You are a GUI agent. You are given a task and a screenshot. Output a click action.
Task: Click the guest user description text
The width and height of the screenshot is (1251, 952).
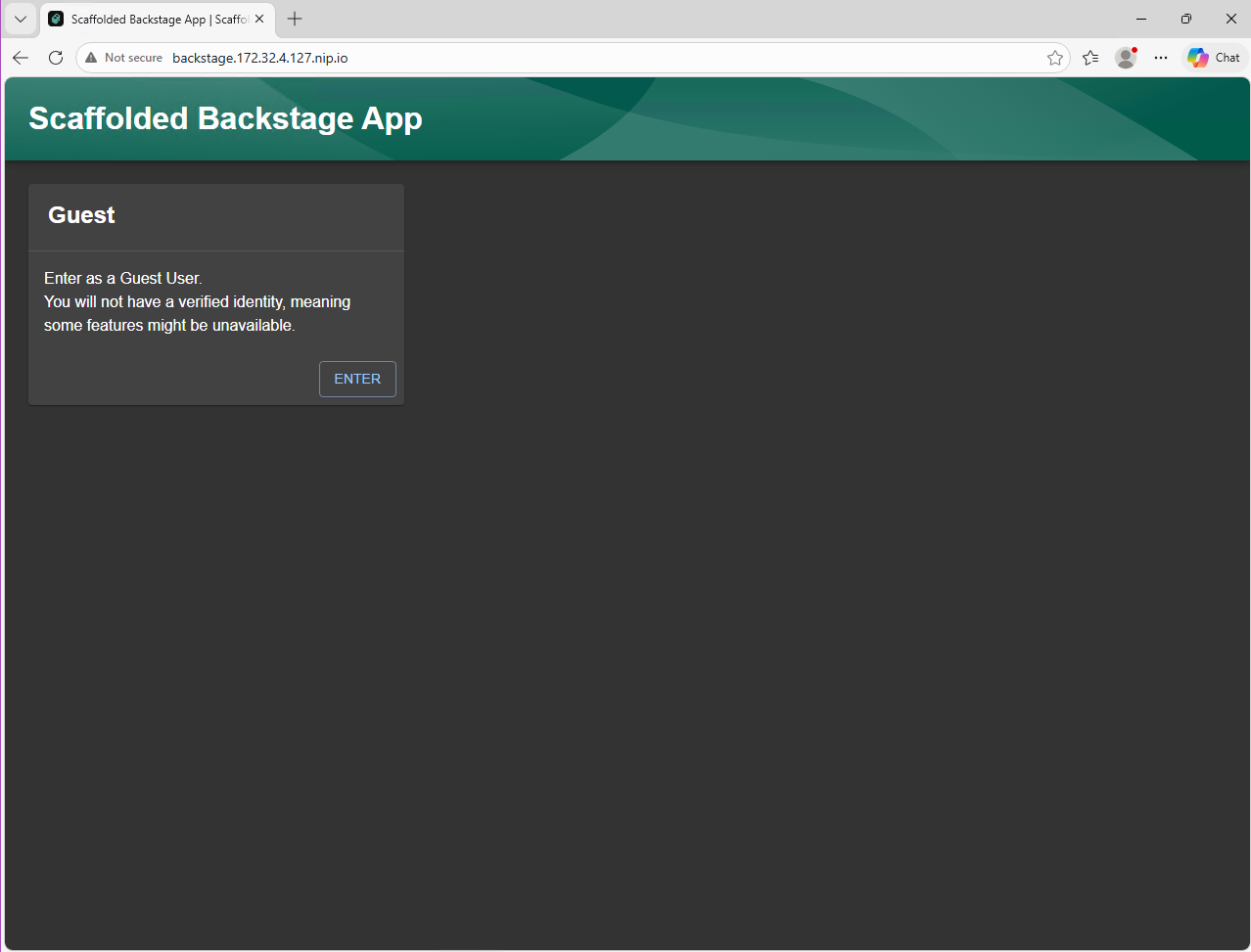[197, 301]
